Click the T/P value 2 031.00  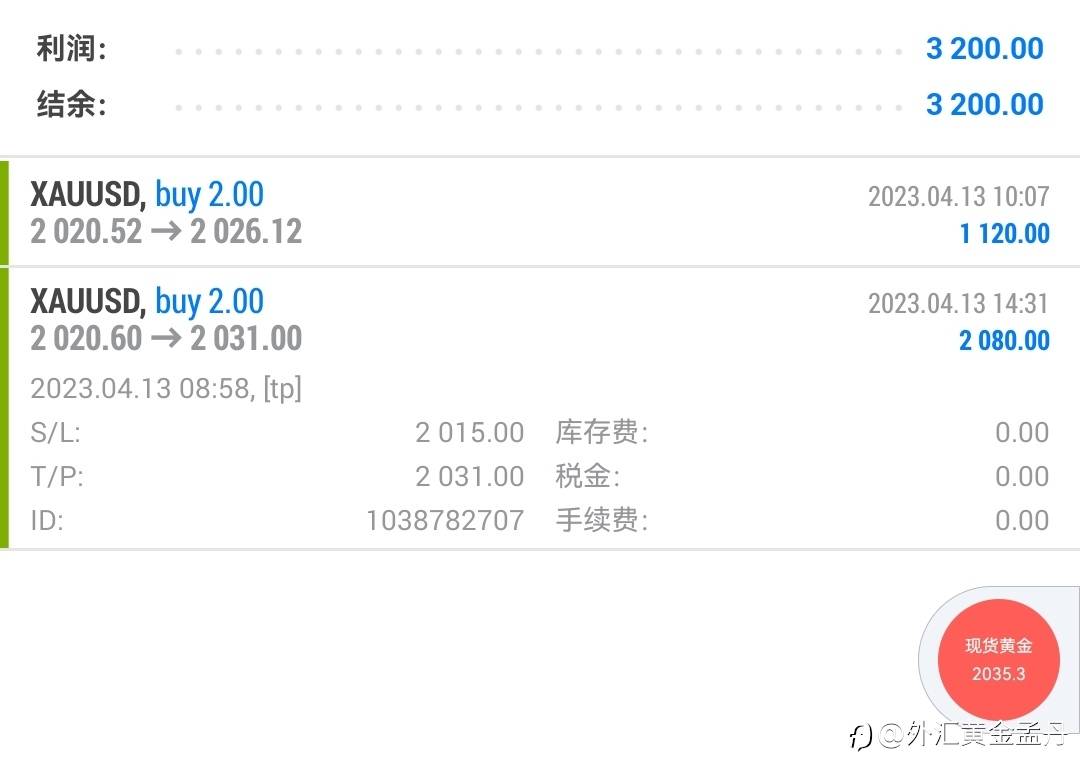click(x=469, y=477)
